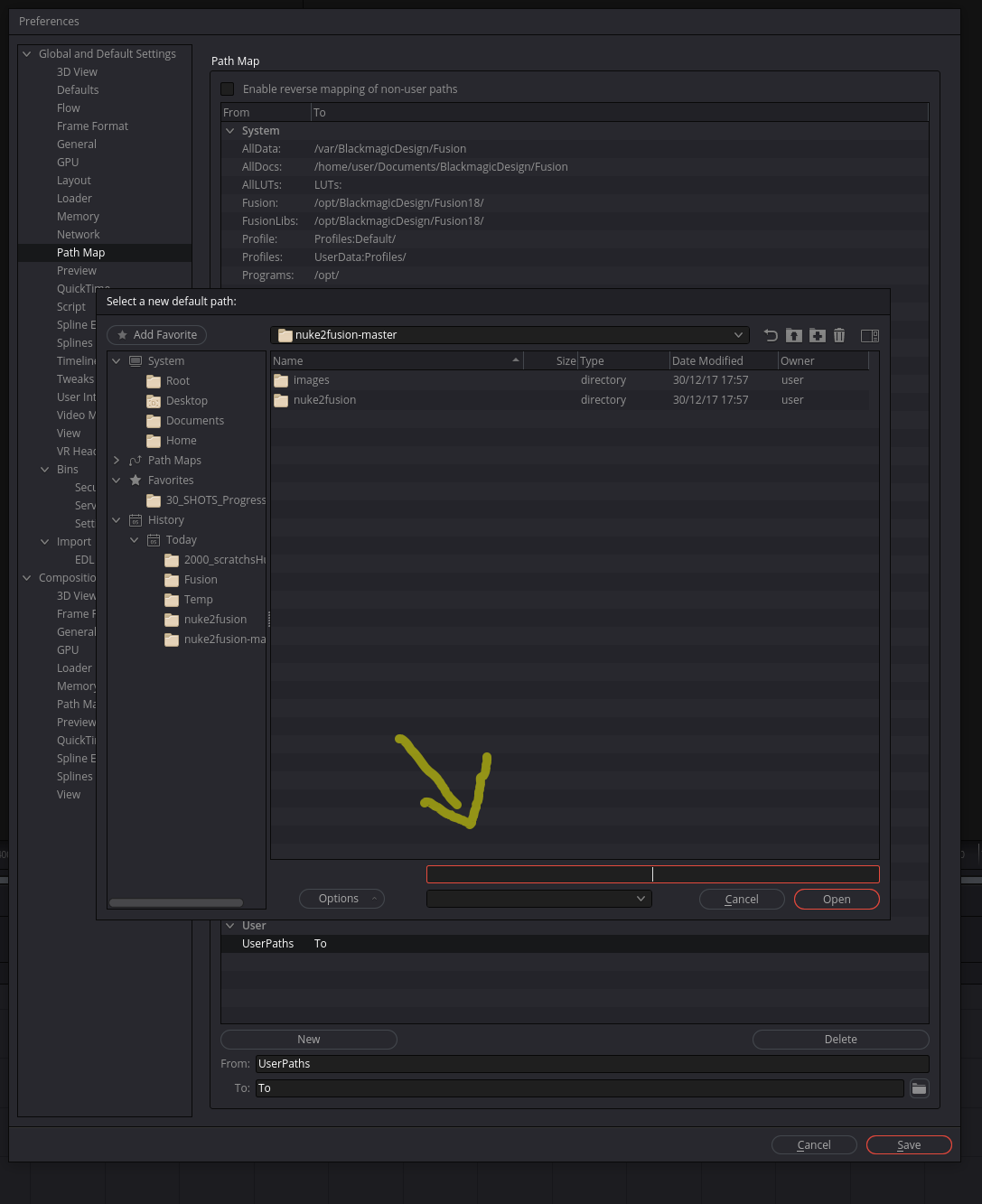Go up to the parent folder

(x=794, y=335)
